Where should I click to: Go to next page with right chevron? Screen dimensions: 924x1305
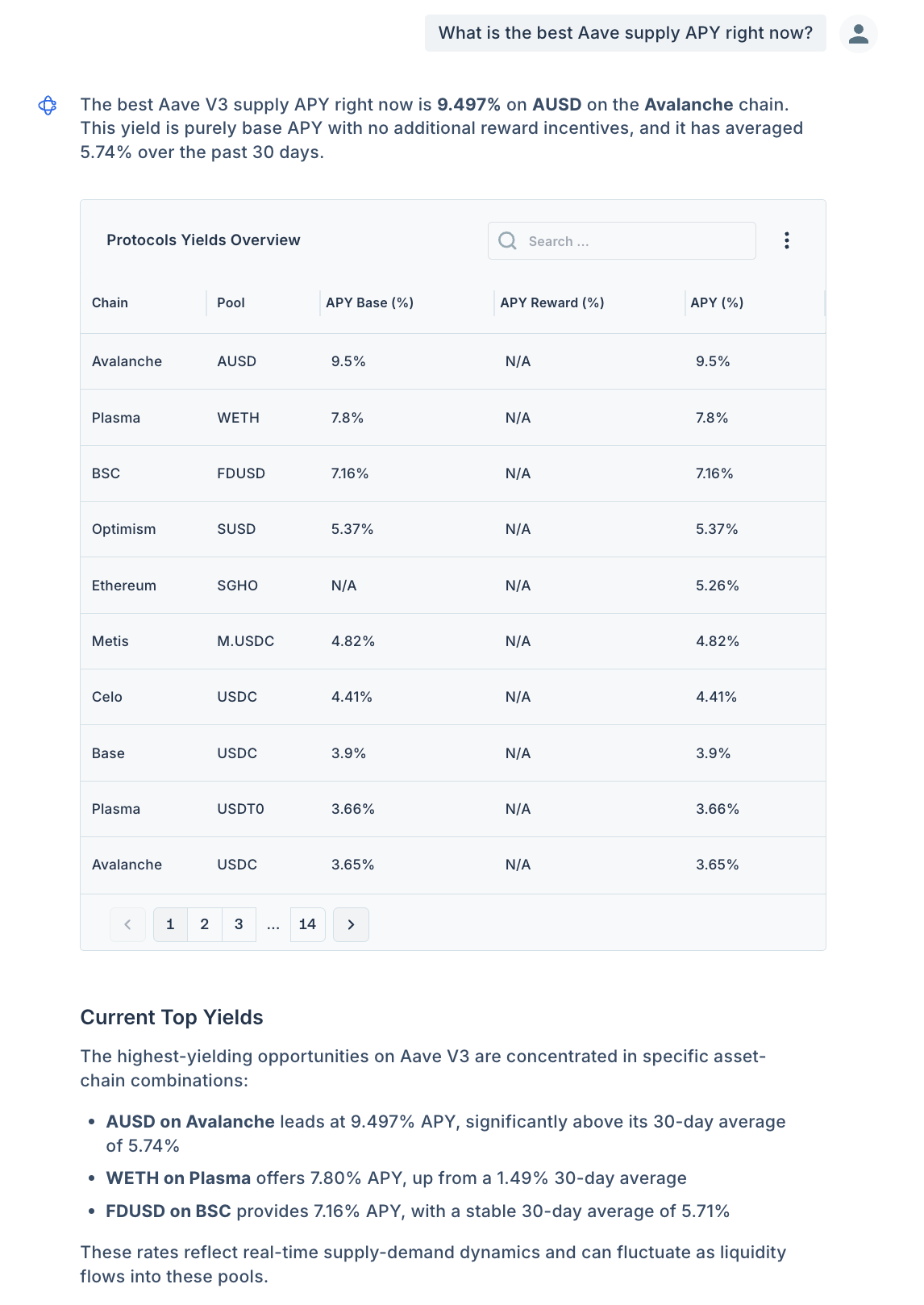[351, 924]
